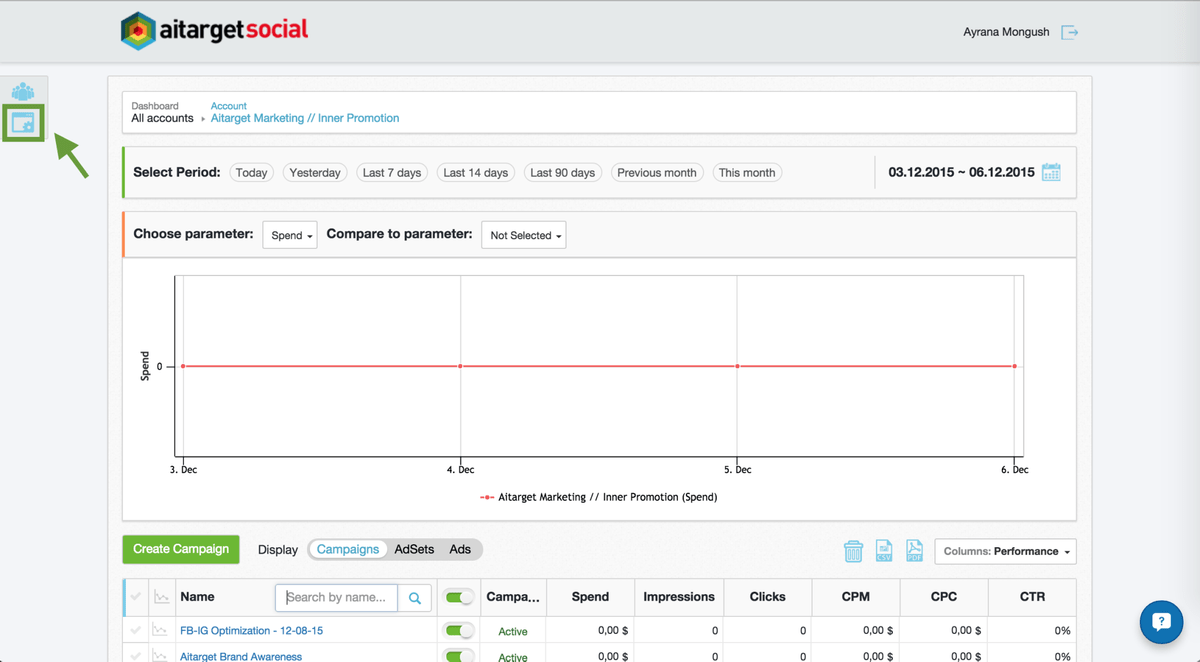Sort by the CPC column header
Image resolution: width=1200 pixels, height=662 pixels.
[x=944, y=597]
